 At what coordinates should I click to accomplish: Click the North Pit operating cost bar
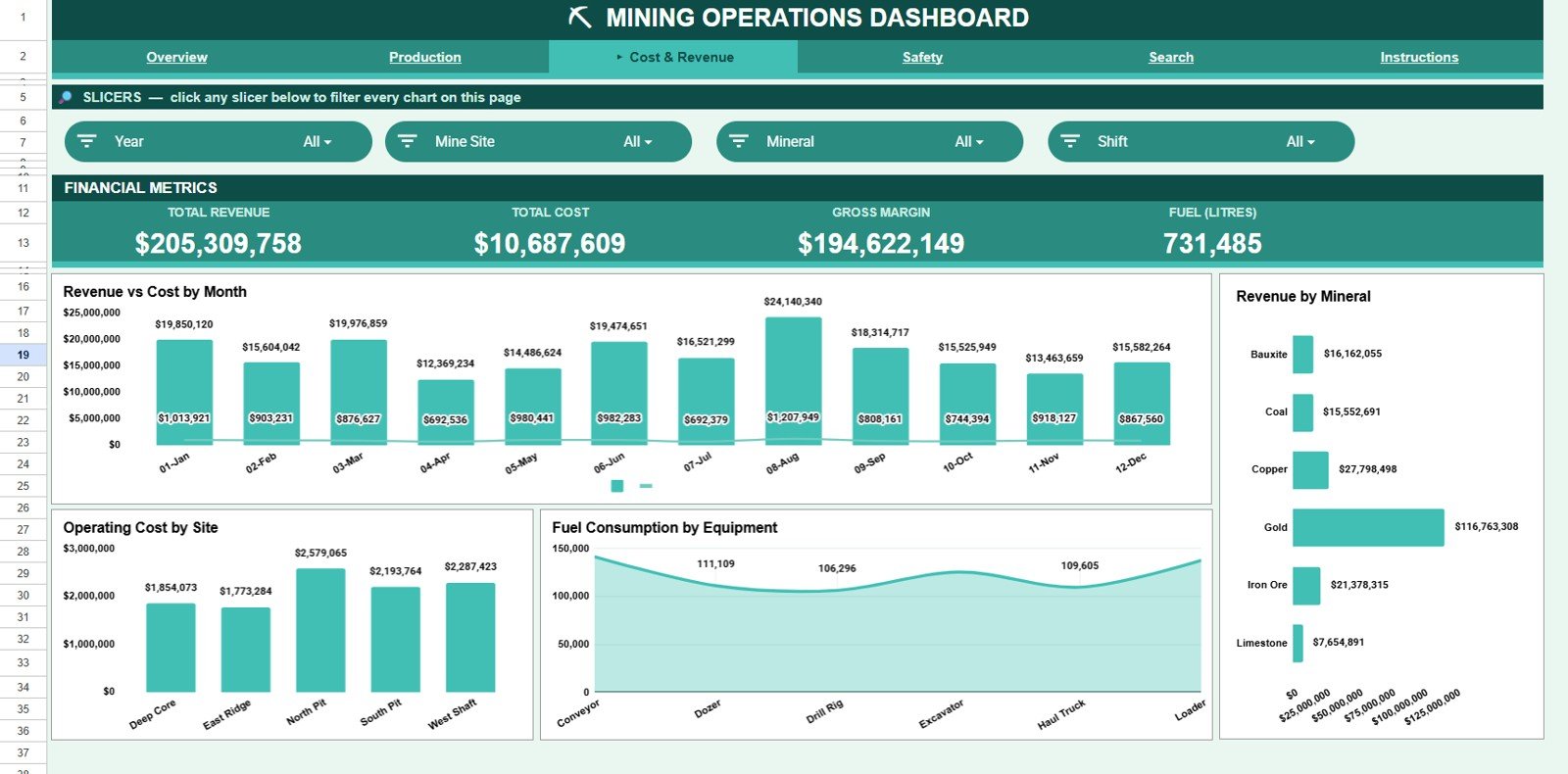[x=320, y=630]
